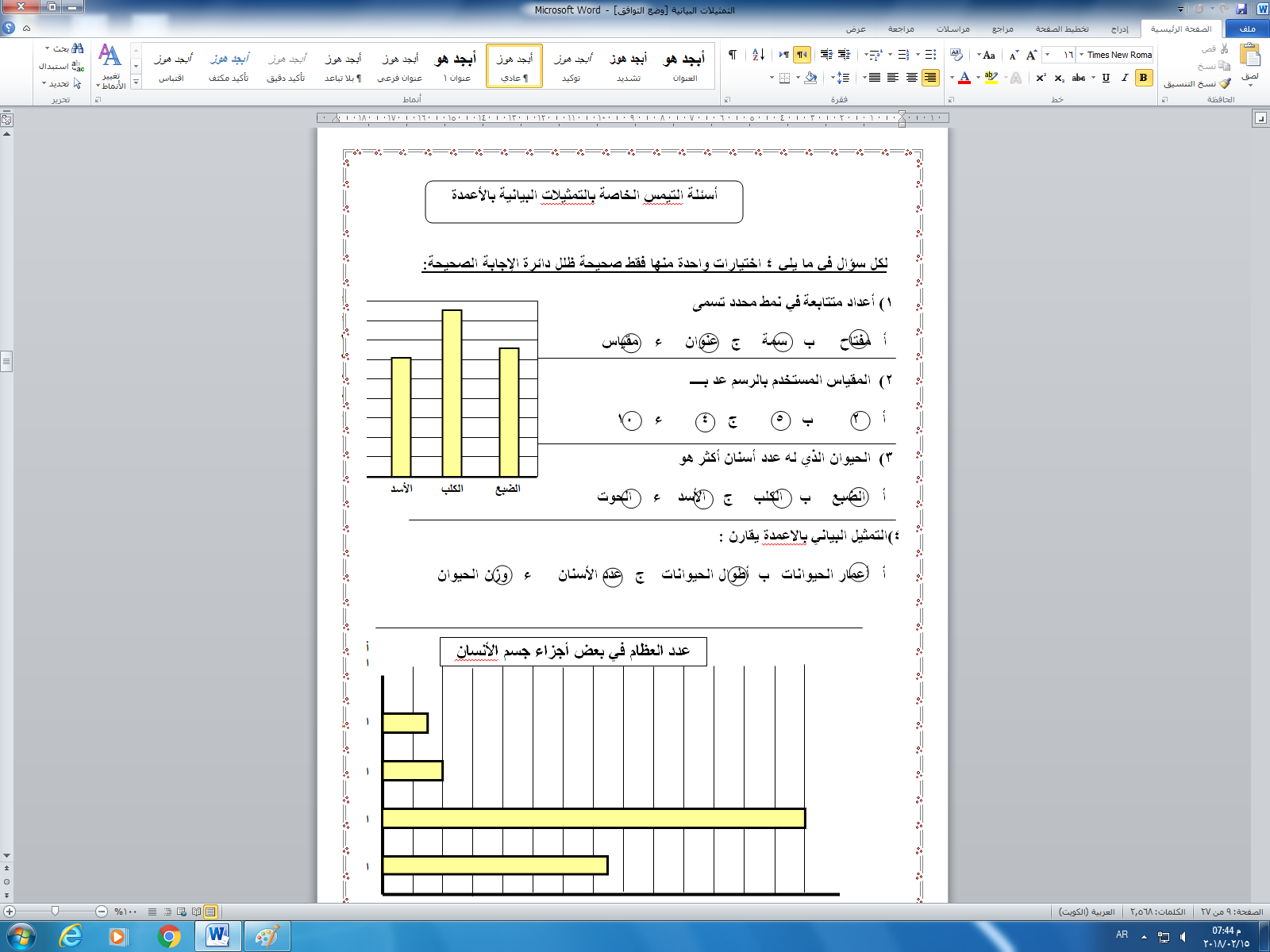This screenshot has height=952, width=1270.
Task: Apply the Heading 1 (عنوان ١) style
Action: pos(456,66)
